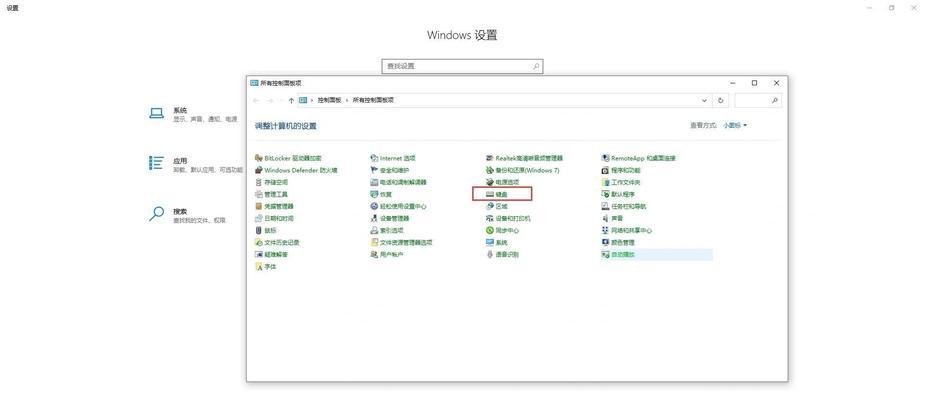Open 疑难解答 control panel item

point(271,254)
